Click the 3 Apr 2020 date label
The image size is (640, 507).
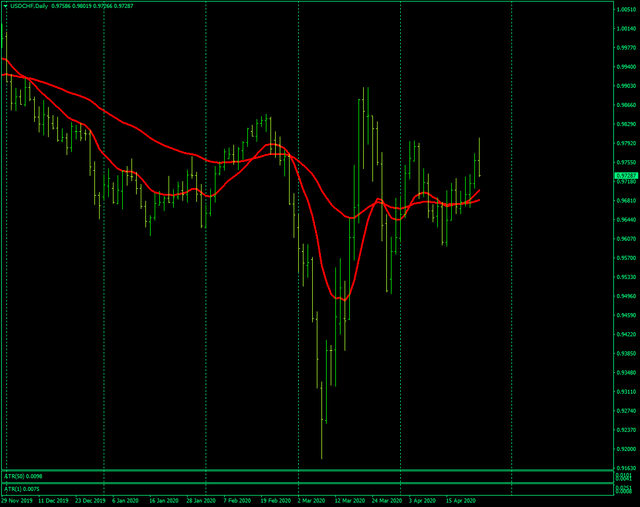(x=422, y=500)
